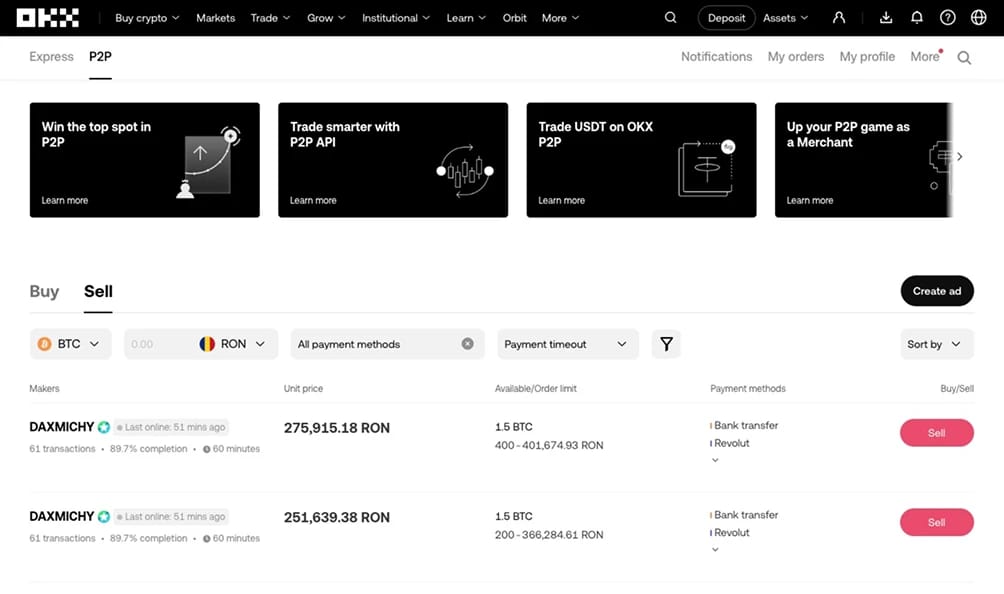Click the P2P sub-navigation search icon
Screen dimensions: 1004x594
click(x=964, y=58)
